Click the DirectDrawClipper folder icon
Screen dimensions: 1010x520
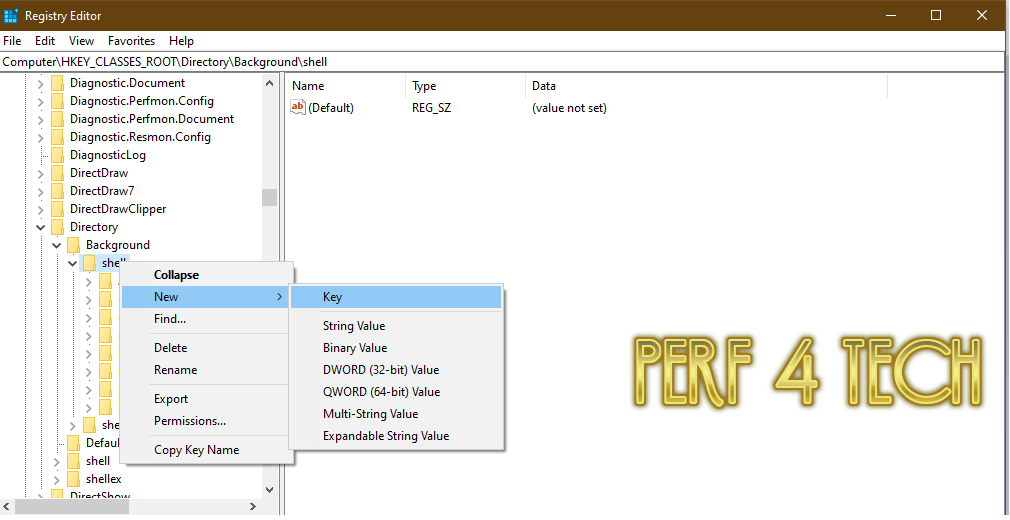(57, 209)
